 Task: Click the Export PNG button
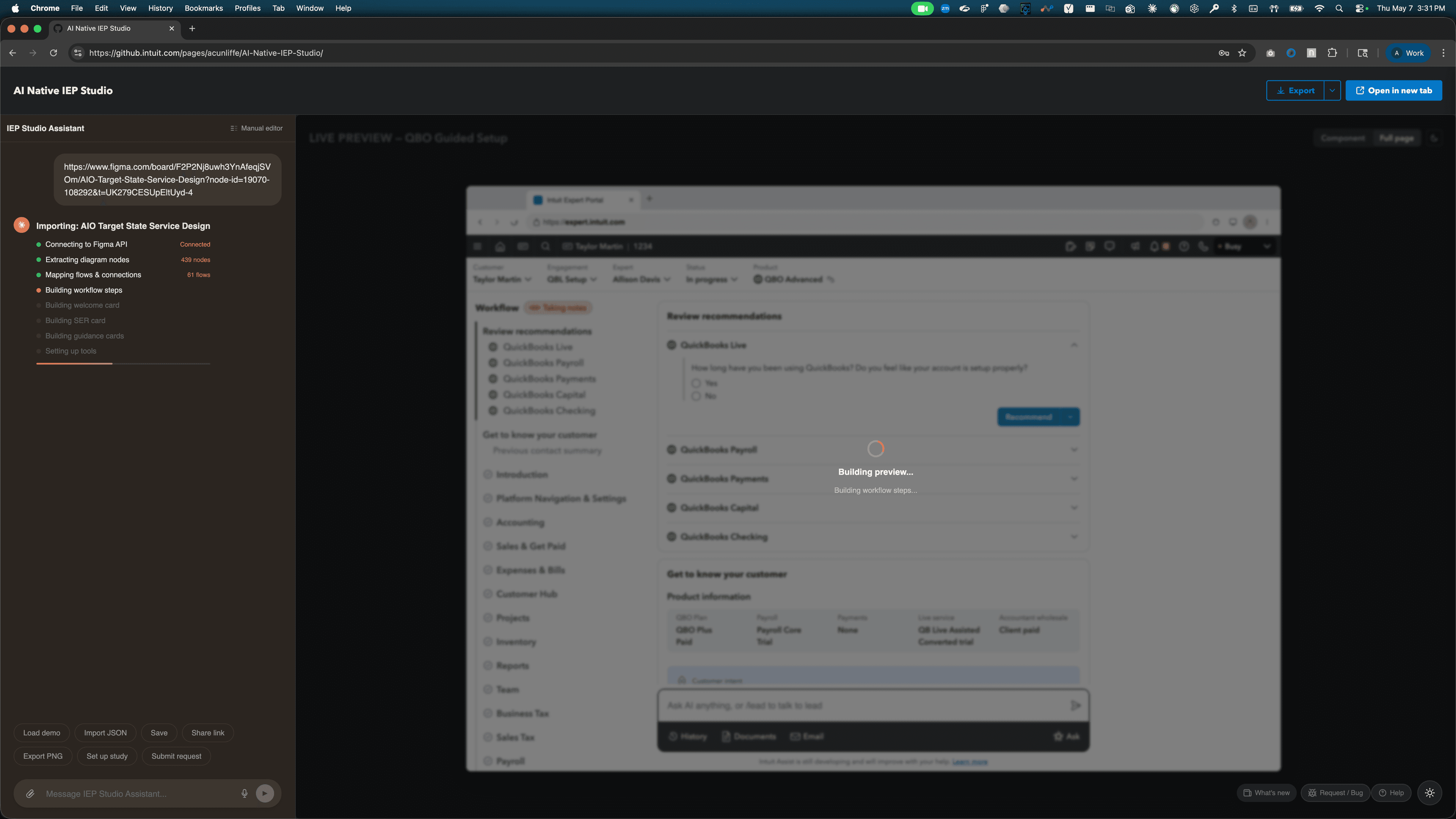click(x=43, y=756)
